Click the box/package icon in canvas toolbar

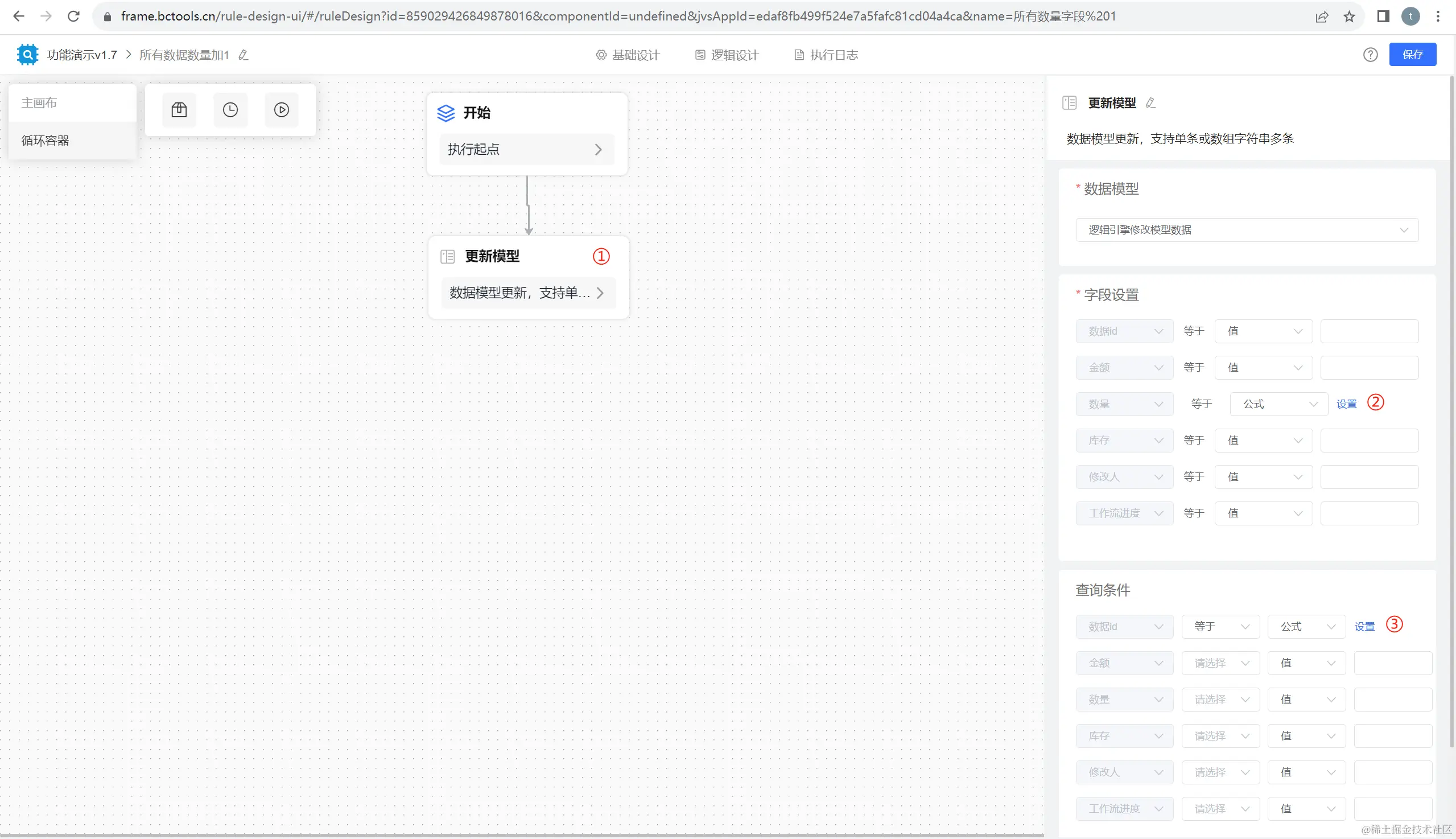pyautogui.click(x=179, y=109)
